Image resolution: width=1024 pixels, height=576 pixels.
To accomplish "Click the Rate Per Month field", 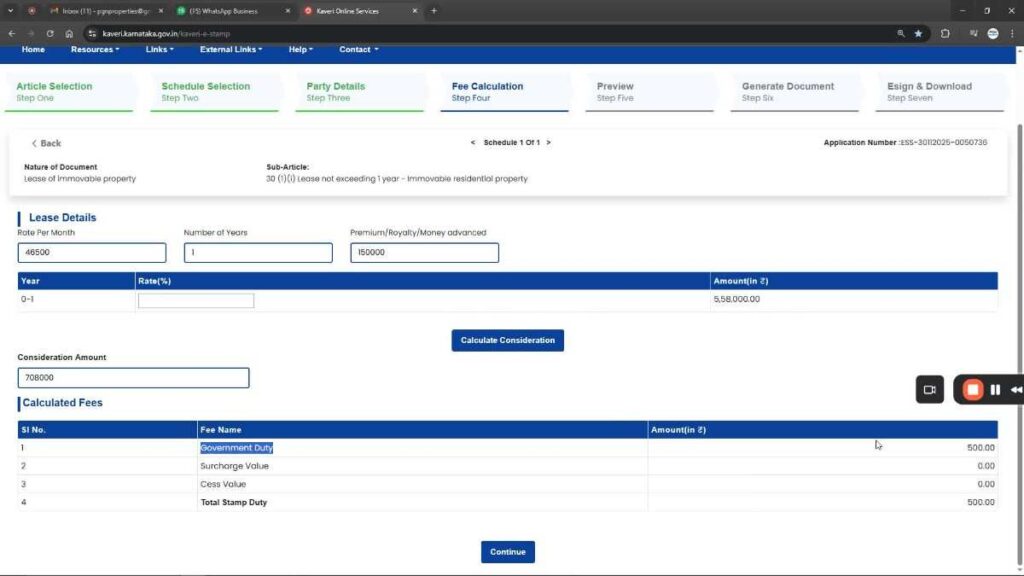I will coord(92,253).
